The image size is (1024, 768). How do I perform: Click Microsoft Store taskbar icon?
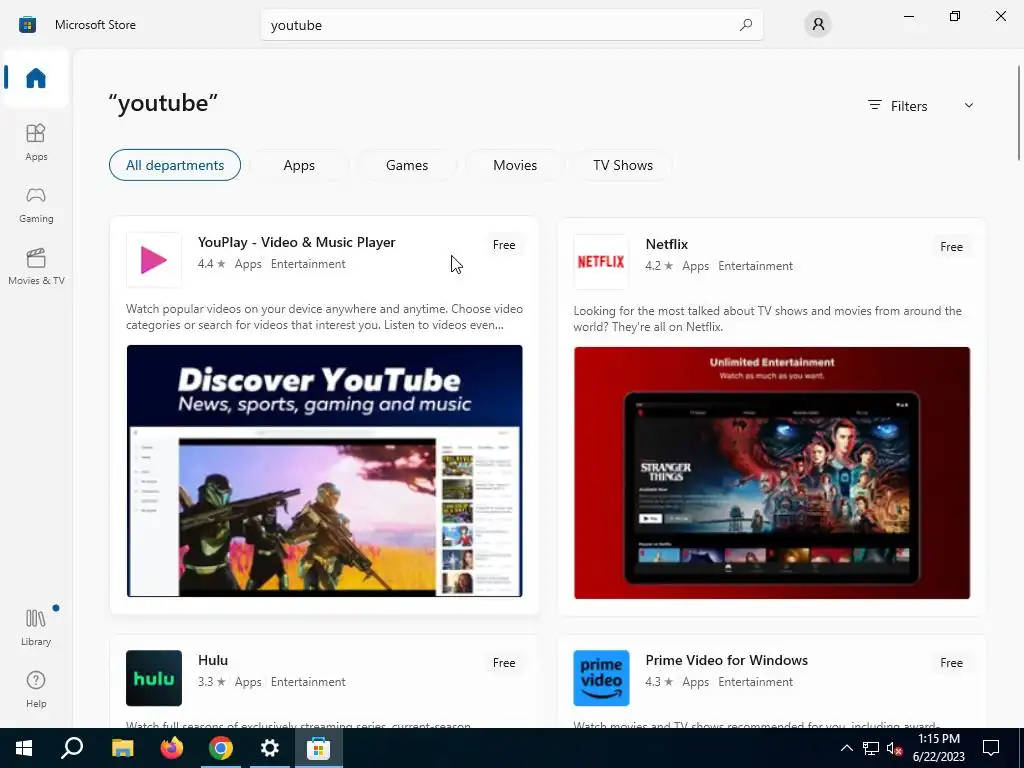click(319, 748)
